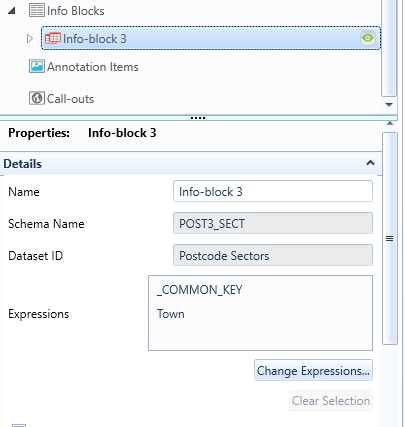This screenshot has height=427, width=405.
Task: Collapse the Details section chevron
Action: click(x=370, y=163)
